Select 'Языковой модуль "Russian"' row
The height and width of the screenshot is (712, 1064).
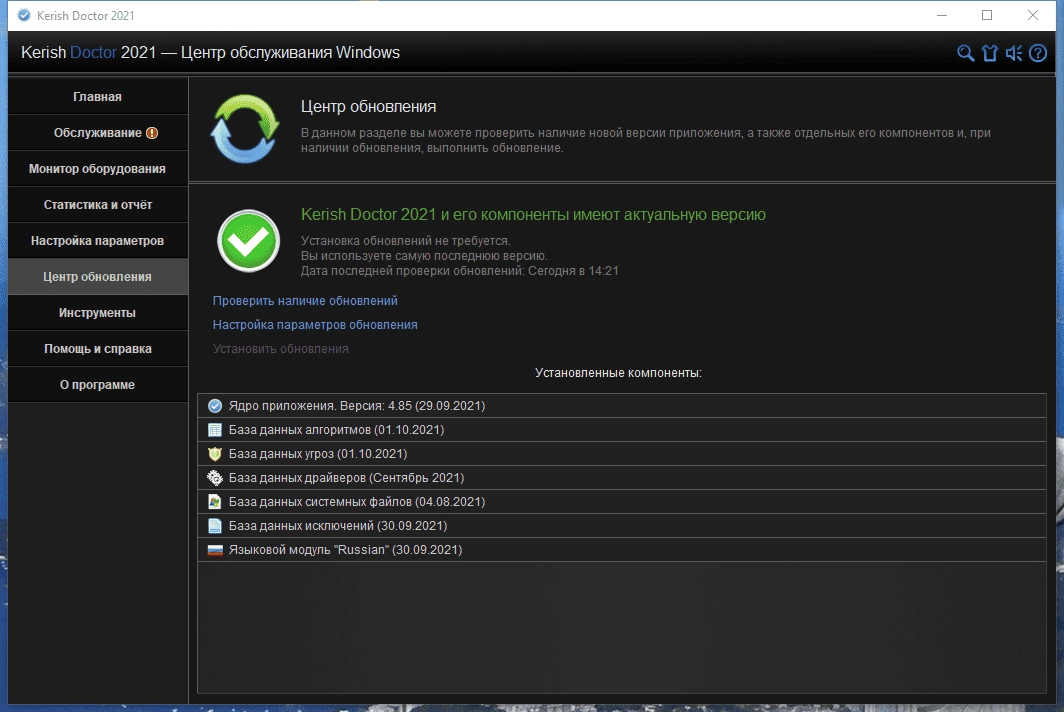(622, 550)
